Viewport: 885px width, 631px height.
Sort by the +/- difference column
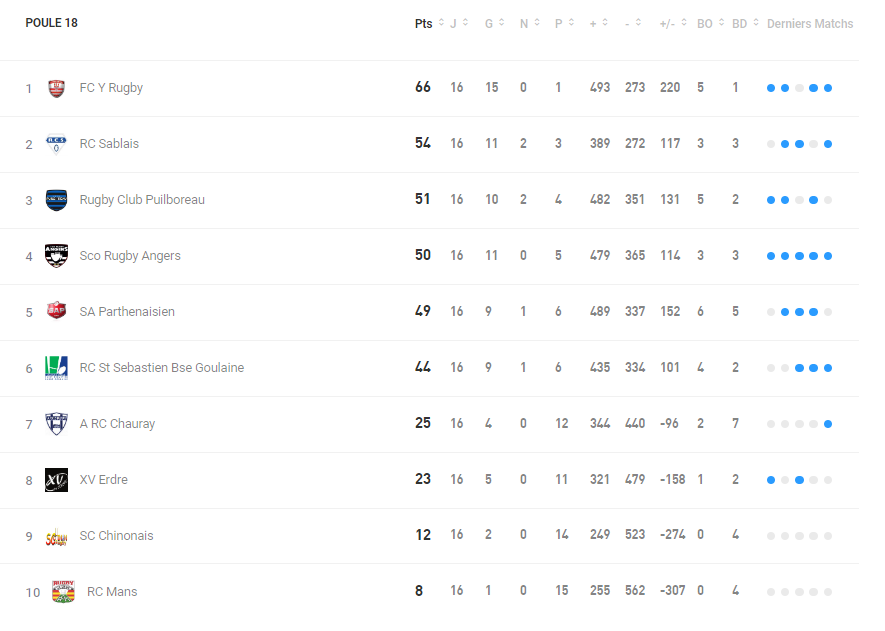tap(673, 23)
